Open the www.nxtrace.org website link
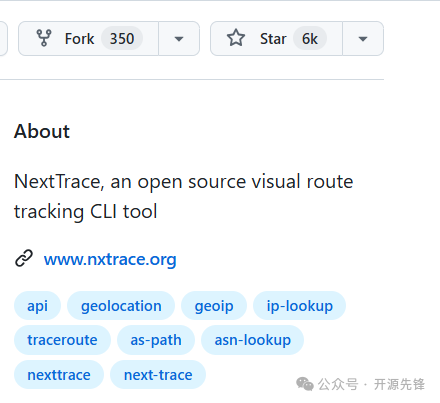Viewport: 440px width, 403px height. 110,259
